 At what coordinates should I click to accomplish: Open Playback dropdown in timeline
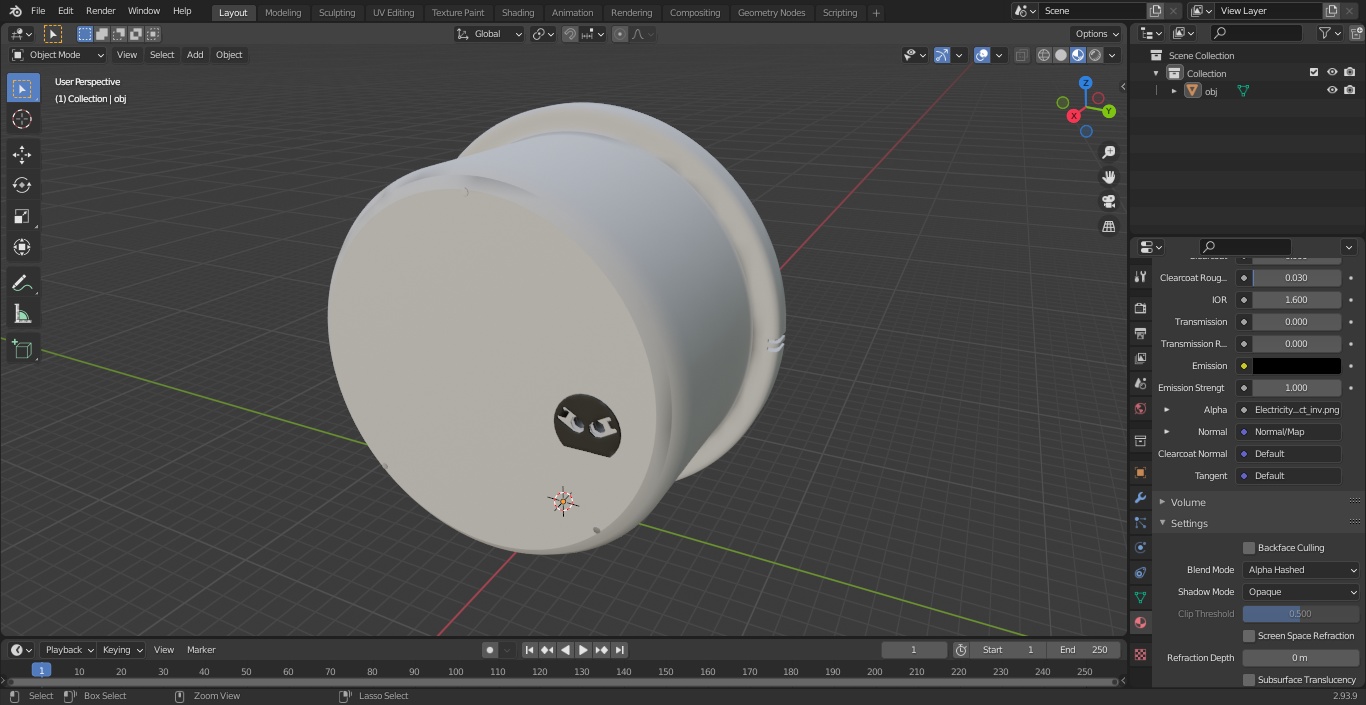pos(68,650)
